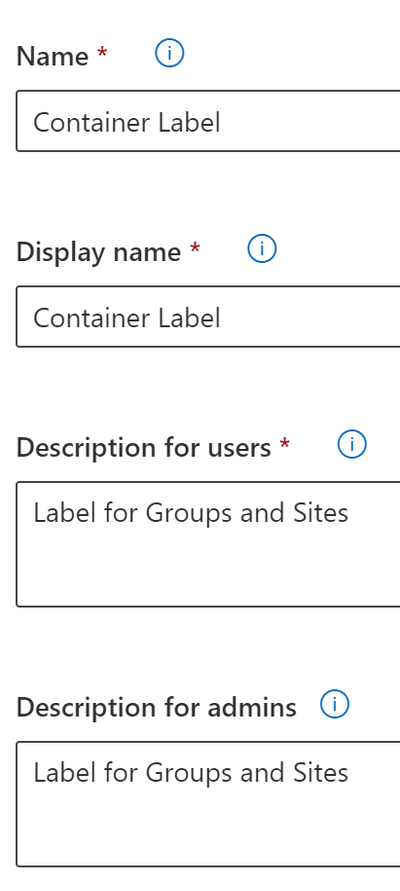This screenshot has height=891, width=400.
Task: Click the required asterisk next to Name
Action: 102,53
